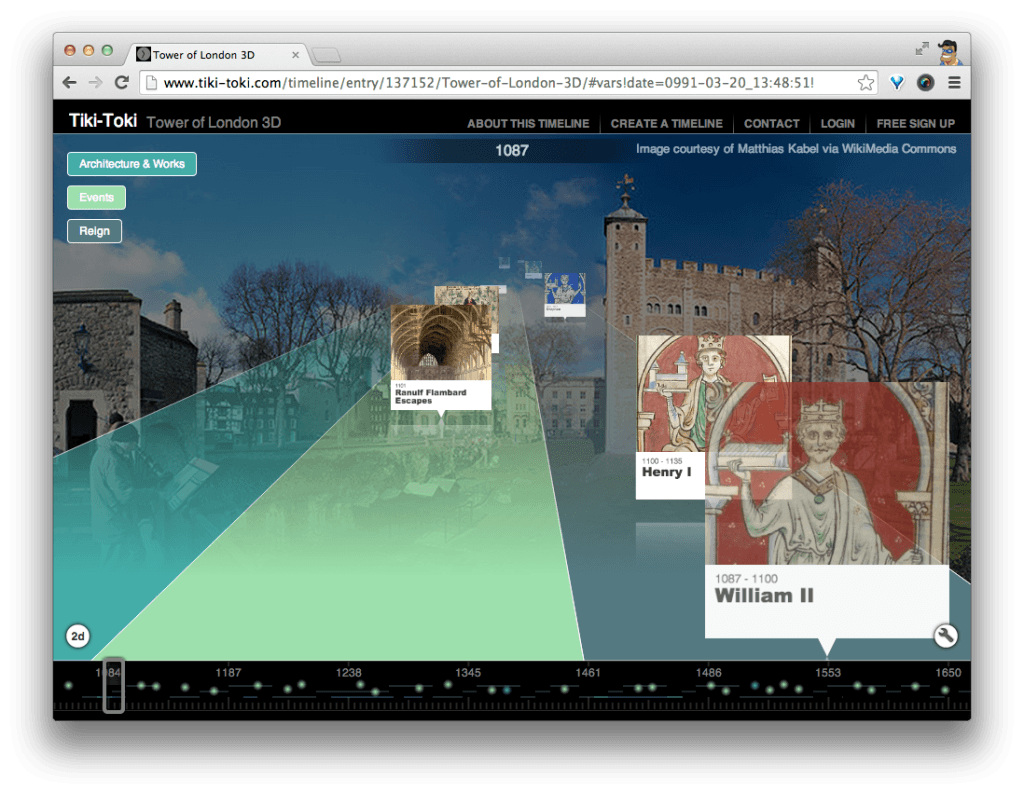Click the browser forward arrow
1024x794 pixels.
(95, 82)
